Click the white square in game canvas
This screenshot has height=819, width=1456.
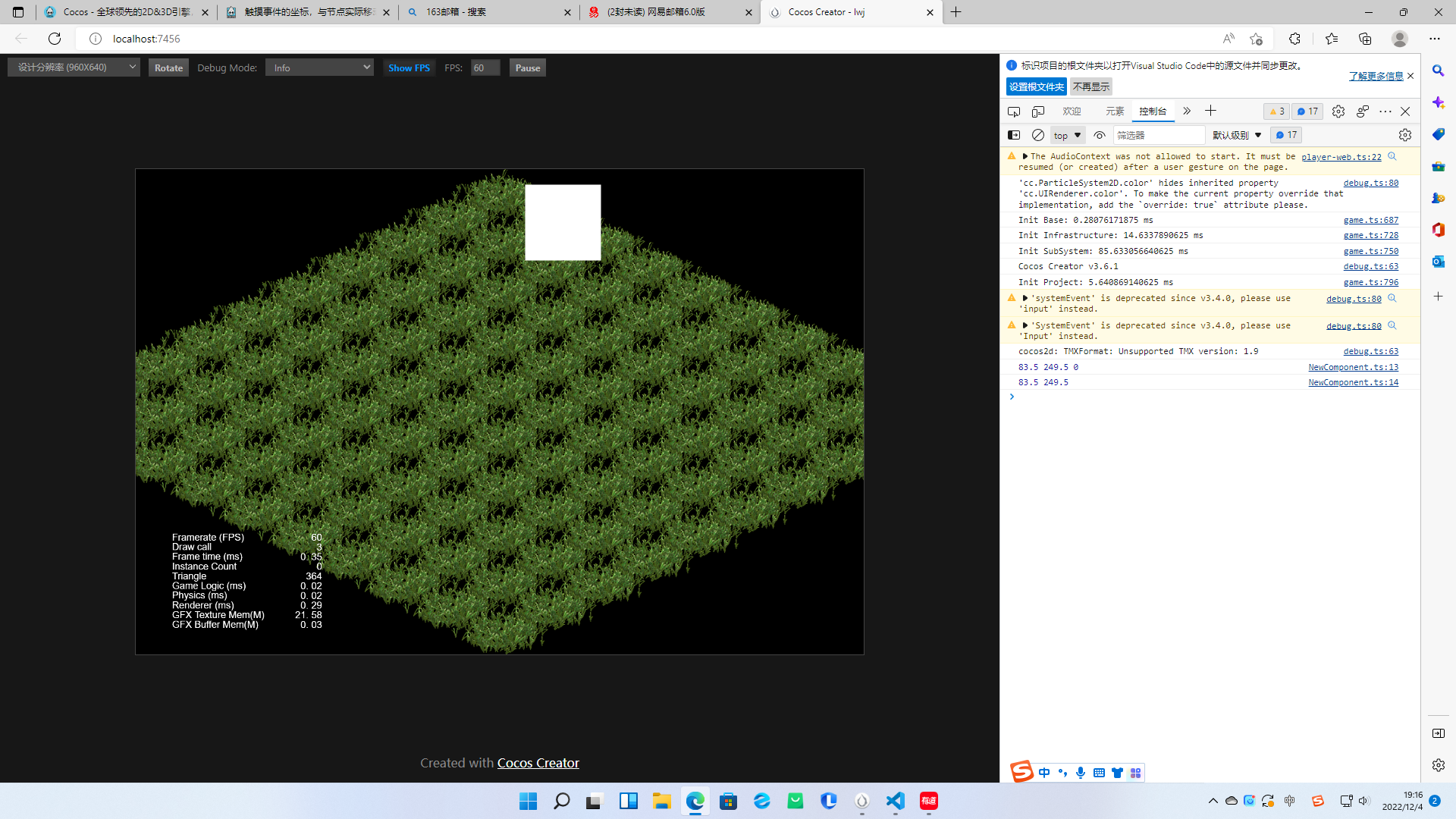563,222
